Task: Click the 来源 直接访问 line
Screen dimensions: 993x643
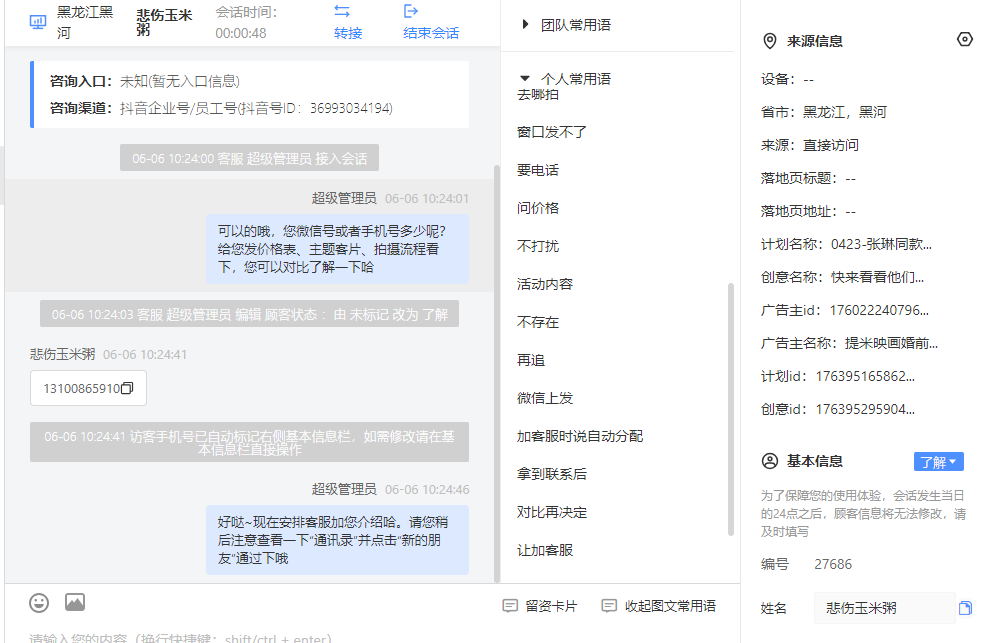Action: (809, 145)
